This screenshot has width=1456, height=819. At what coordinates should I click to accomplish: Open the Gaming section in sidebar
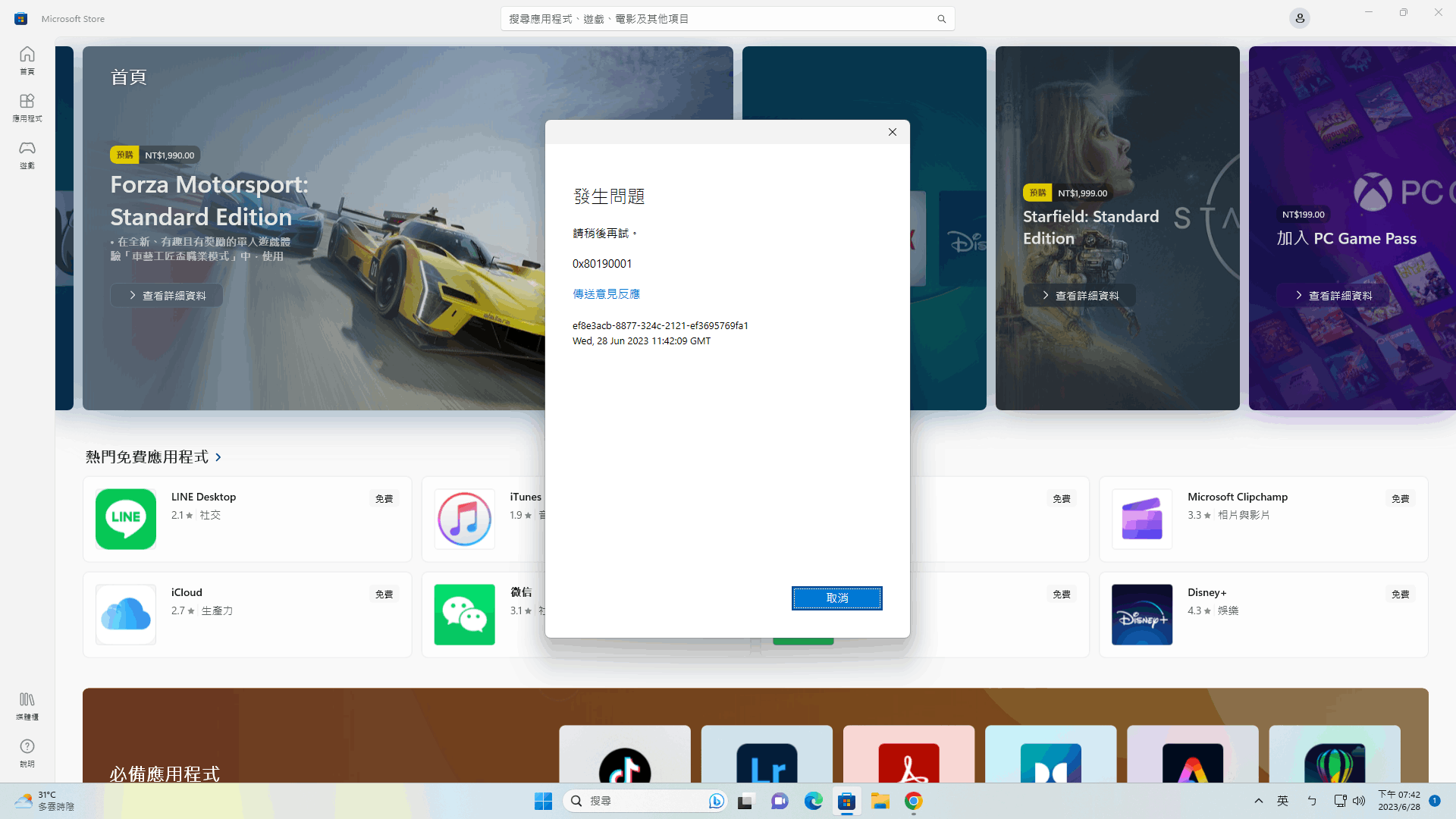click(27, 155)
